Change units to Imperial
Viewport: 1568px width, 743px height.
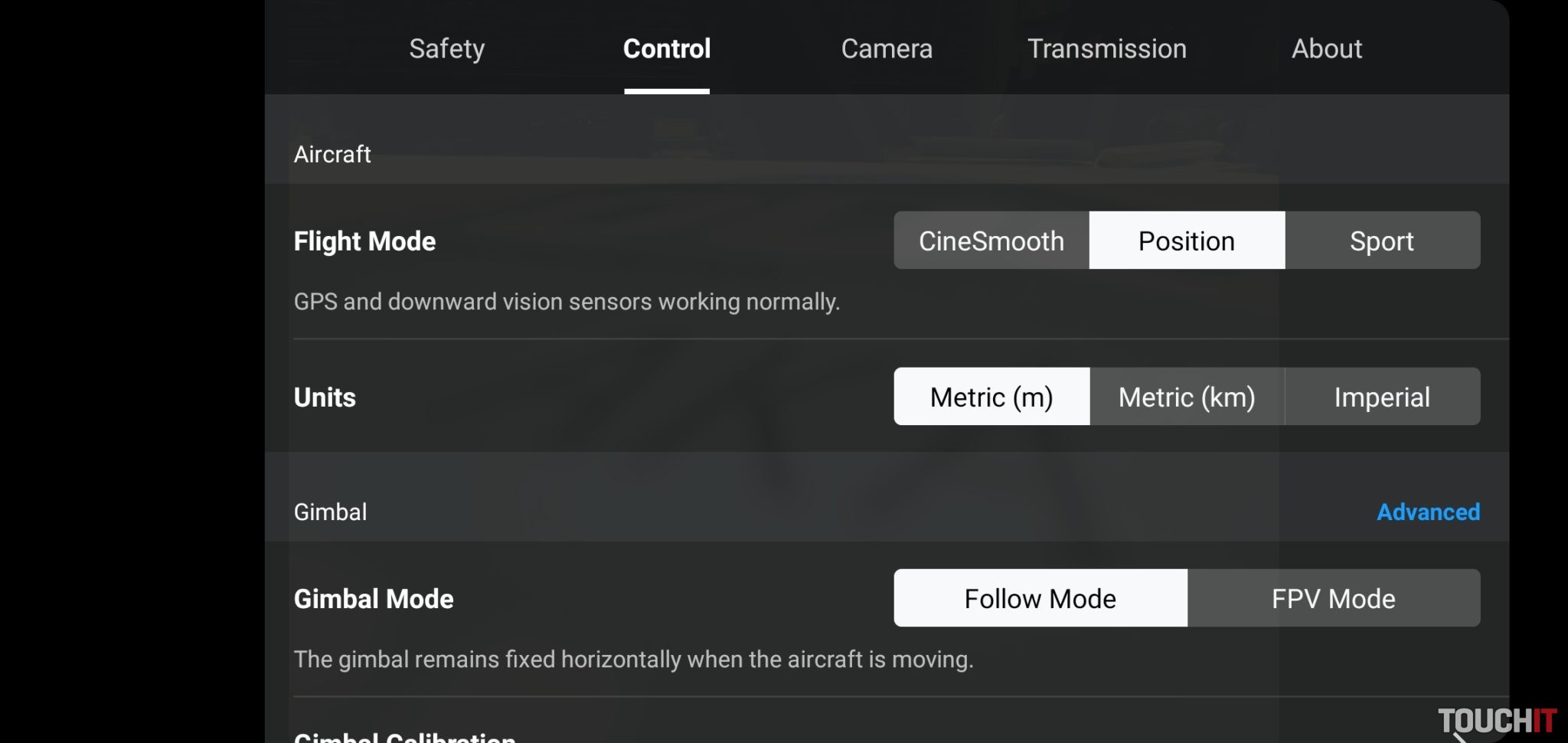(1382, 397)
